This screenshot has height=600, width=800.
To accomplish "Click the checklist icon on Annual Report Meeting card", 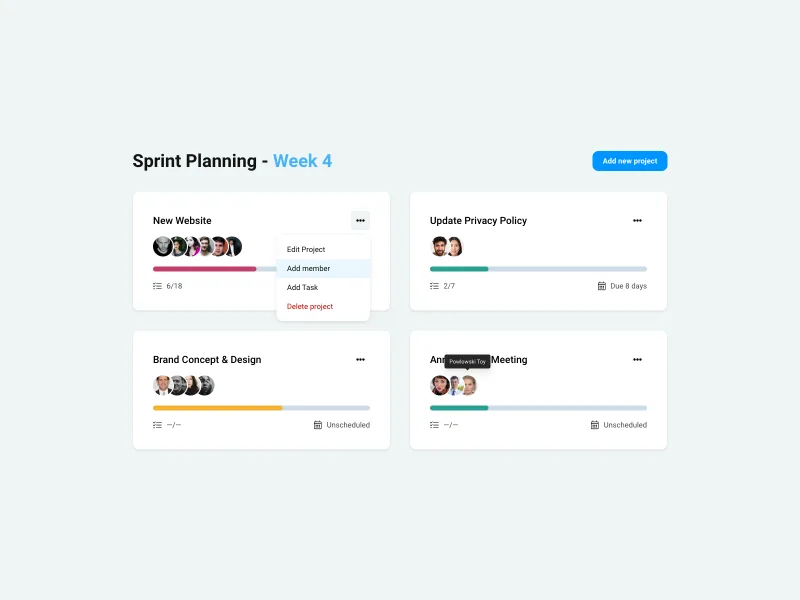I will (432, 424).
